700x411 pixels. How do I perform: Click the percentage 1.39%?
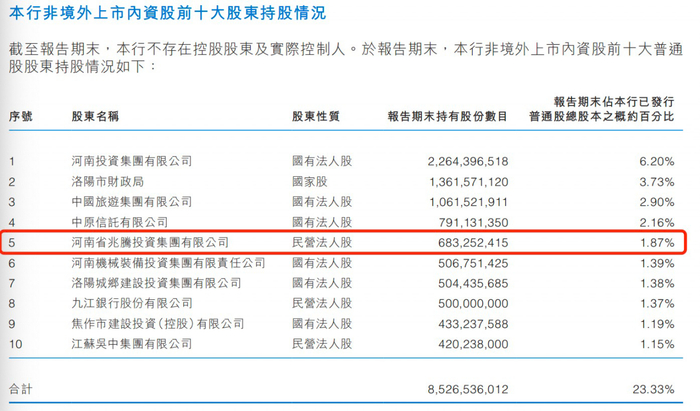pos(657,263)
